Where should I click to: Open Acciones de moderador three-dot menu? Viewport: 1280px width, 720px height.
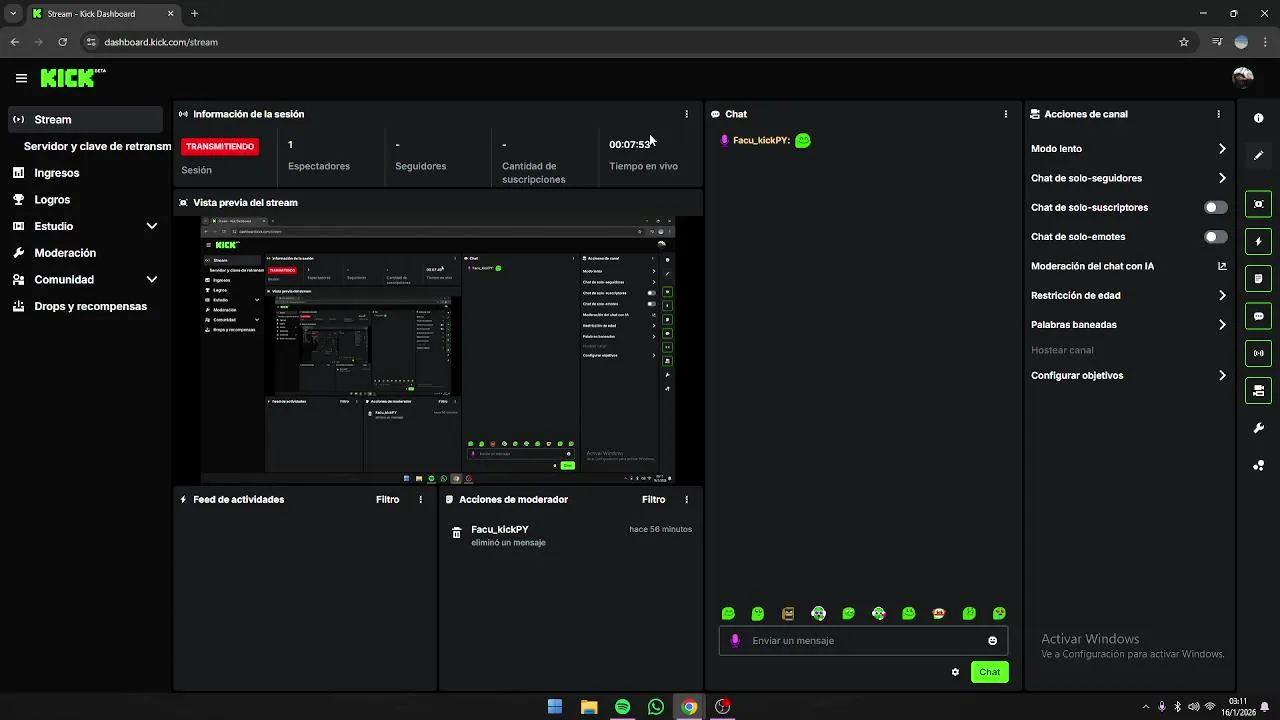686,499
